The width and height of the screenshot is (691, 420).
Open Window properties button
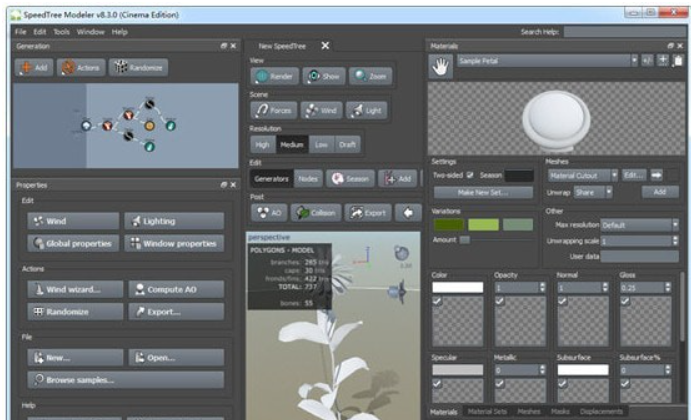174,243
